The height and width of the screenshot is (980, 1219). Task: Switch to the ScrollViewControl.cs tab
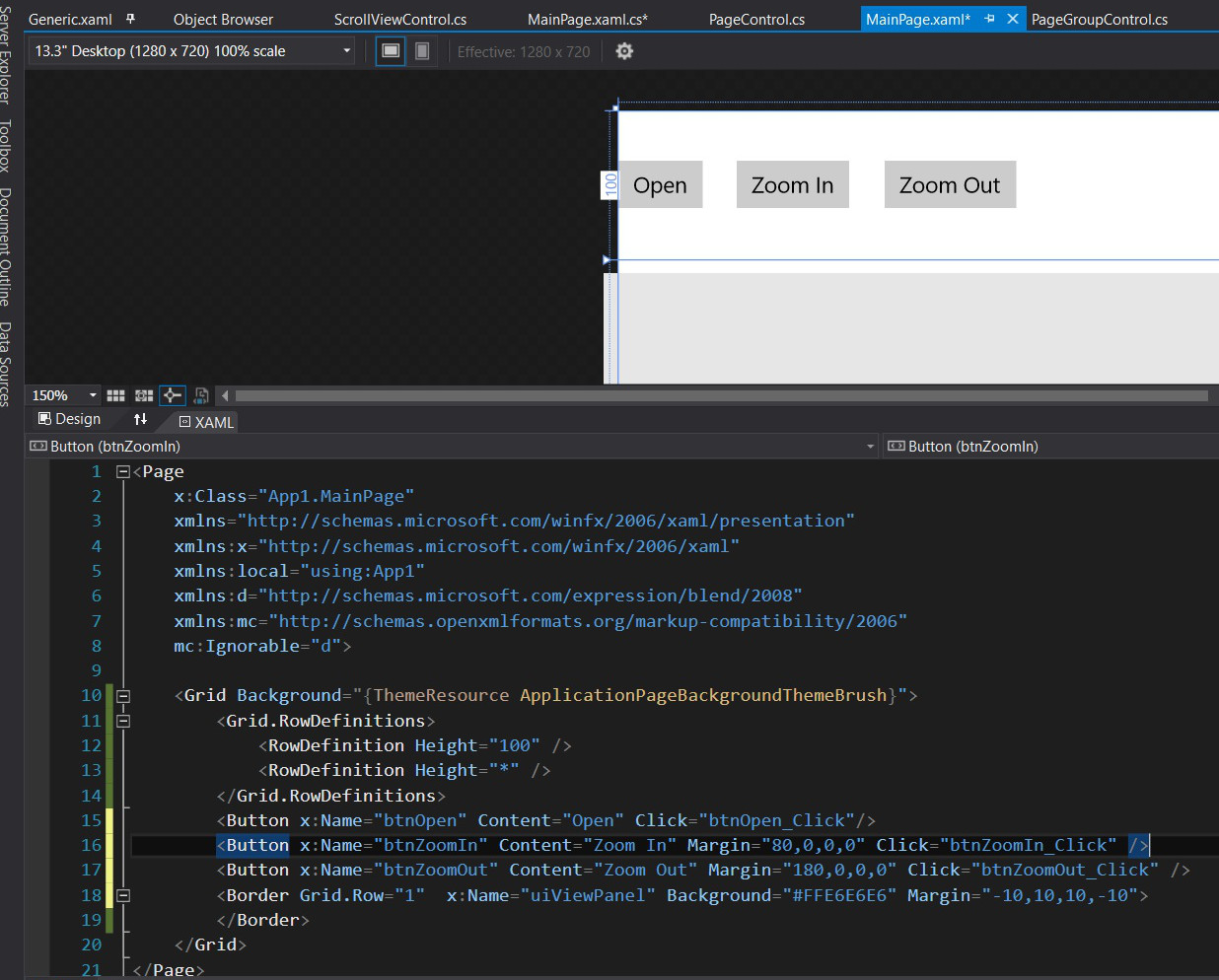(399, 20)
